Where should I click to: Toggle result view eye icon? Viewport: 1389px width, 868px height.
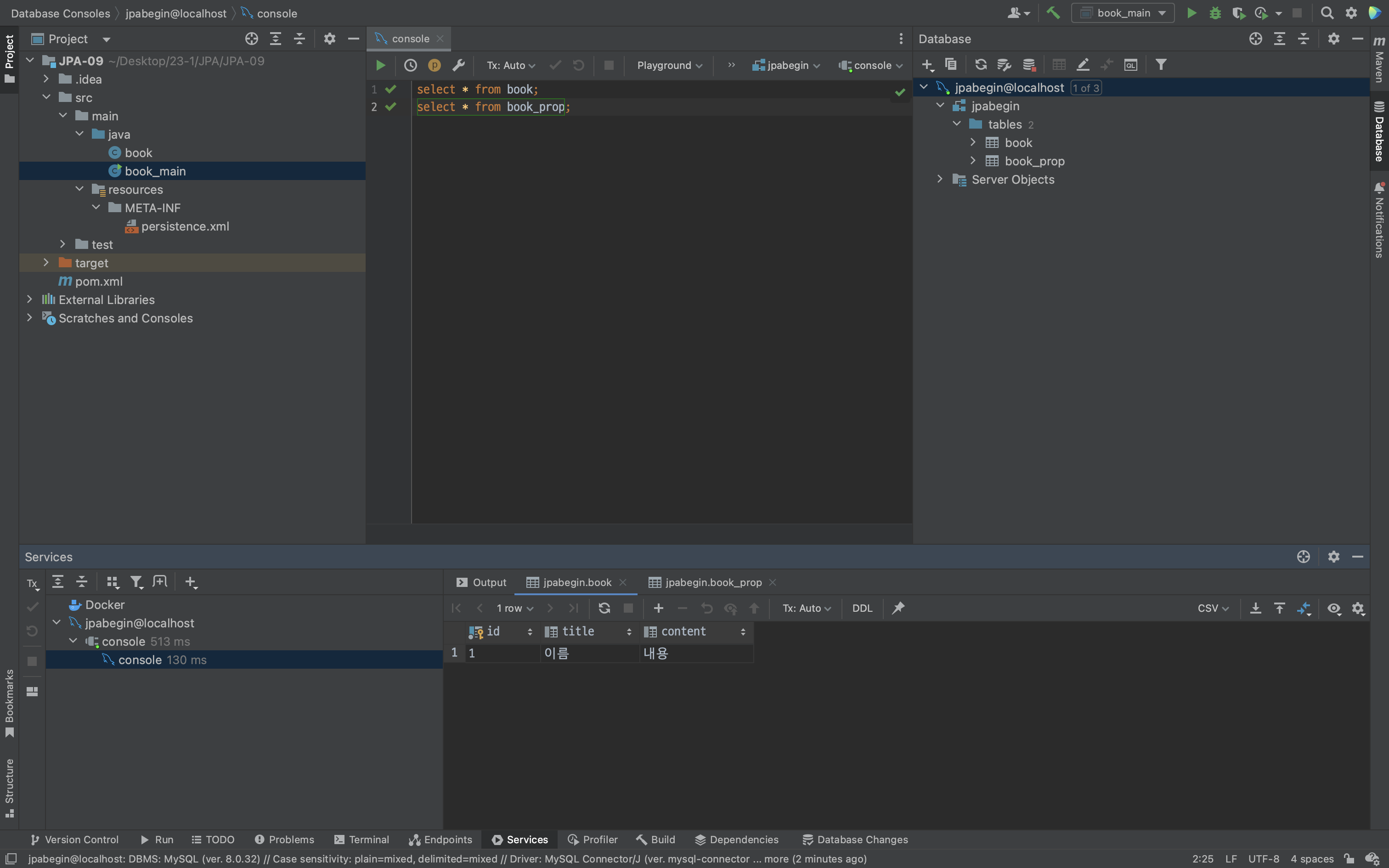(1334, 608)
